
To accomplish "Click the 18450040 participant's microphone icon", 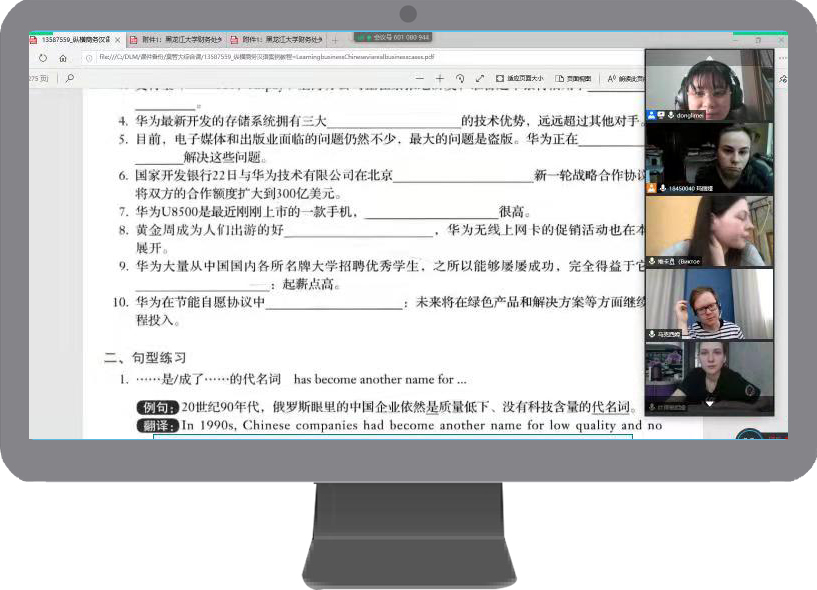I will click(663, 188).
